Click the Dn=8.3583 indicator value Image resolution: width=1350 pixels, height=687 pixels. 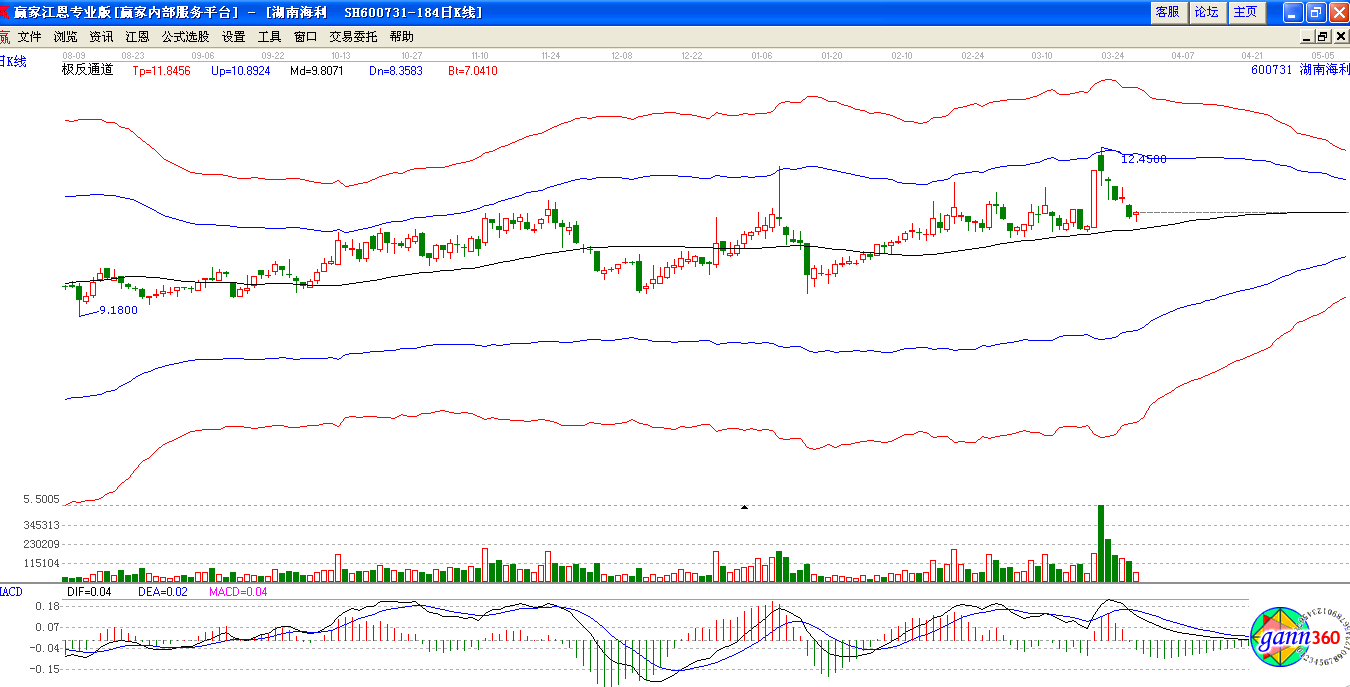pos(395,71)
